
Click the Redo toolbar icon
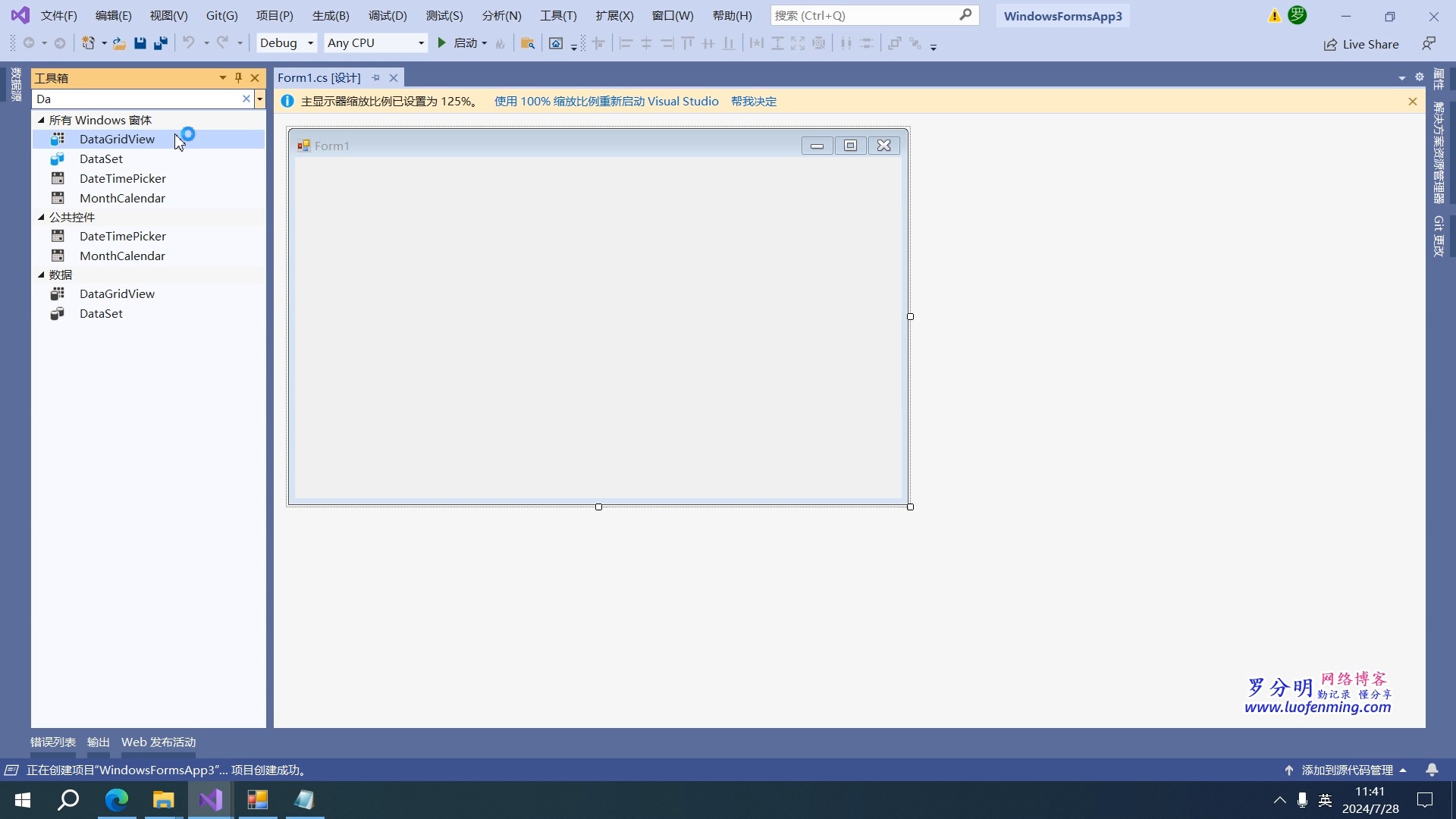coord(222,43)
